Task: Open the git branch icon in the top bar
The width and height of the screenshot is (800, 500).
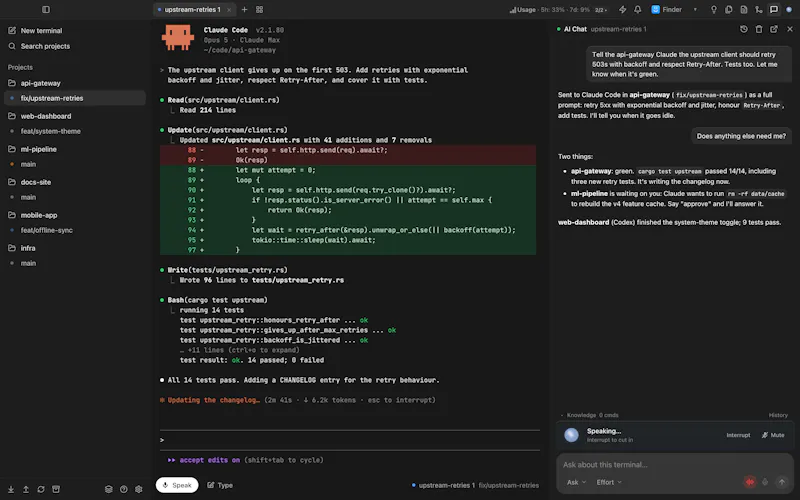Action: [759, 10]
